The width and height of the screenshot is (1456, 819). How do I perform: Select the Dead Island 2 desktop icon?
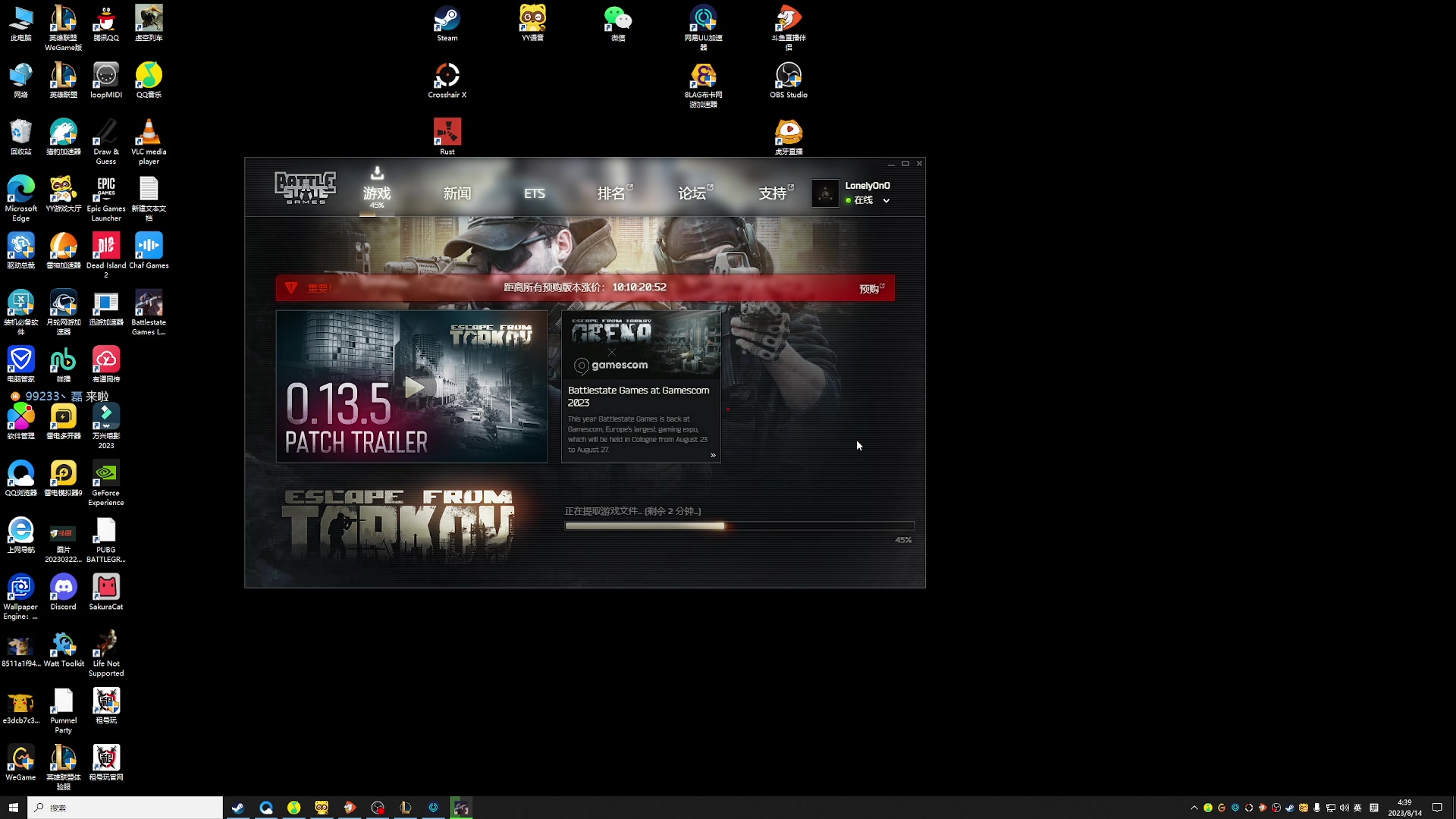pyautogui.click(x=106, y=256)
